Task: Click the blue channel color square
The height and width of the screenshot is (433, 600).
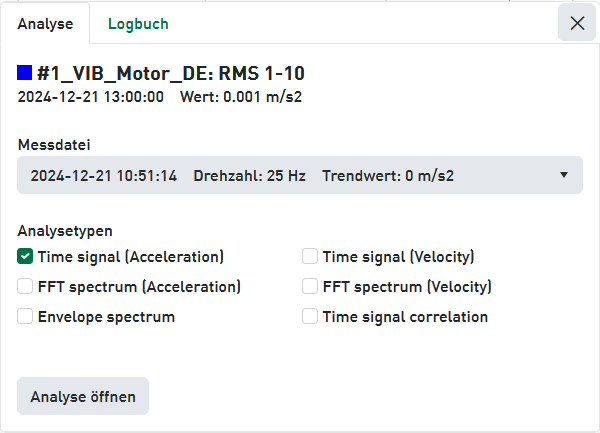Action: coord(25,72)
